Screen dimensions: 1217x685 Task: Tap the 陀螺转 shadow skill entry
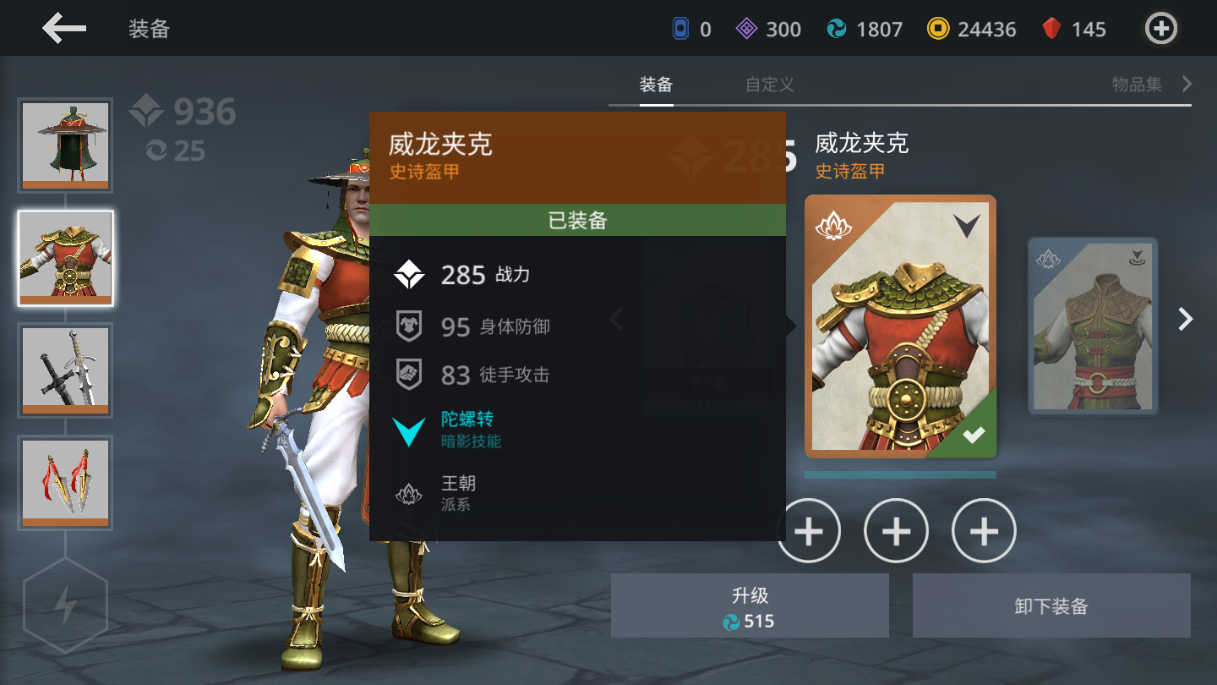(470, 429)
